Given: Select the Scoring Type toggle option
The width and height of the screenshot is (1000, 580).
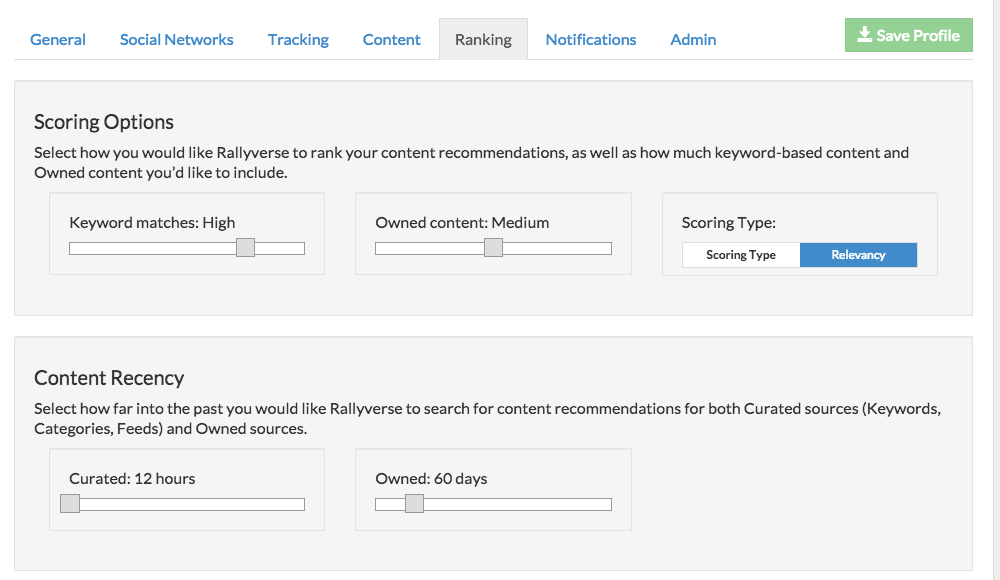Looking at the screenshot, I should [x=741, y=255].
